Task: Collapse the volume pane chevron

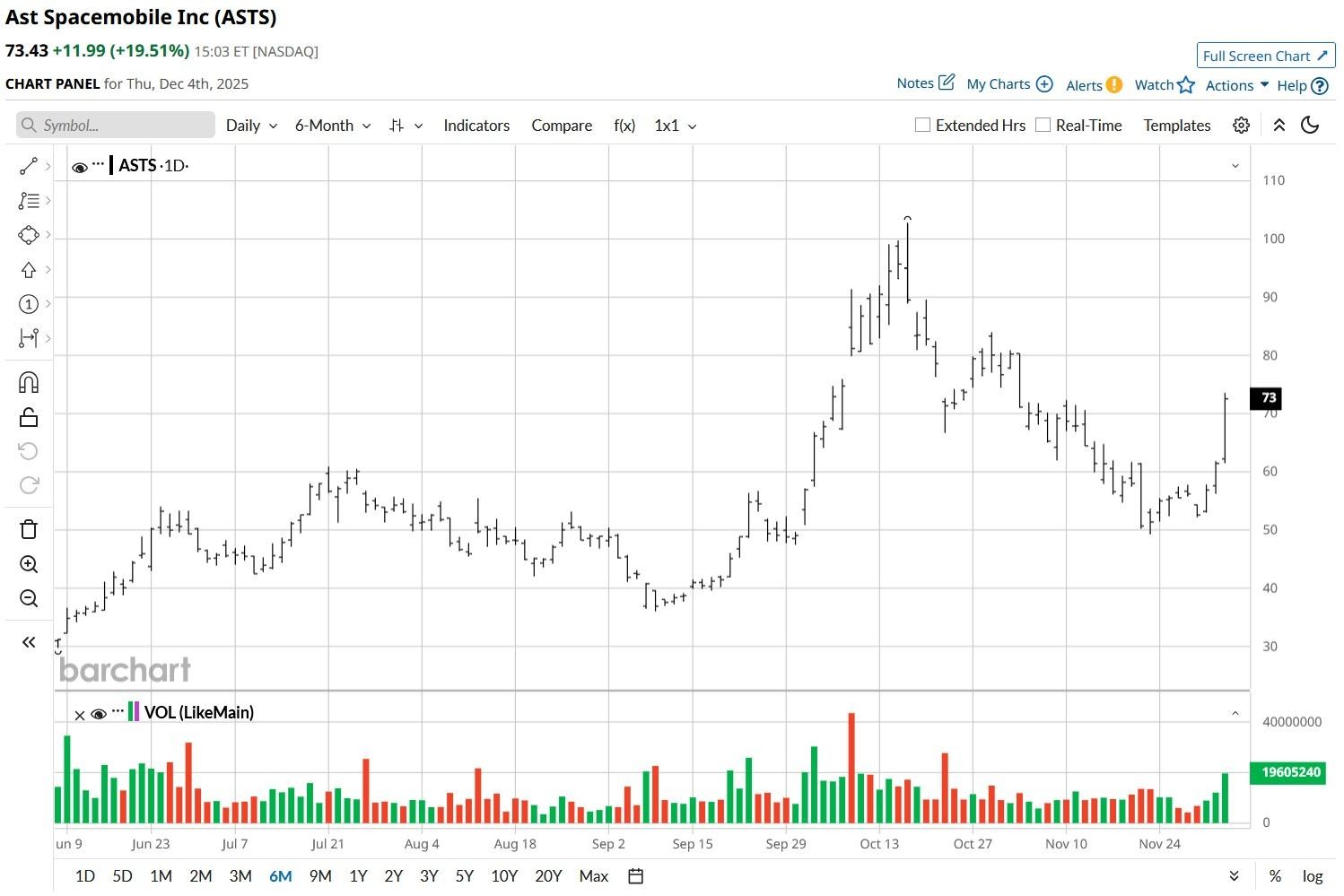Action: pos(1235,714)
